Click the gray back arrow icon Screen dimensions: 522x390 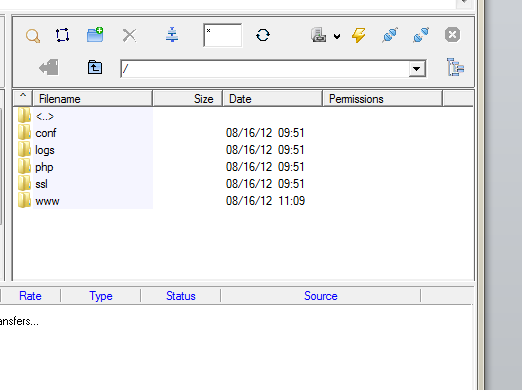tap(49, 68)
